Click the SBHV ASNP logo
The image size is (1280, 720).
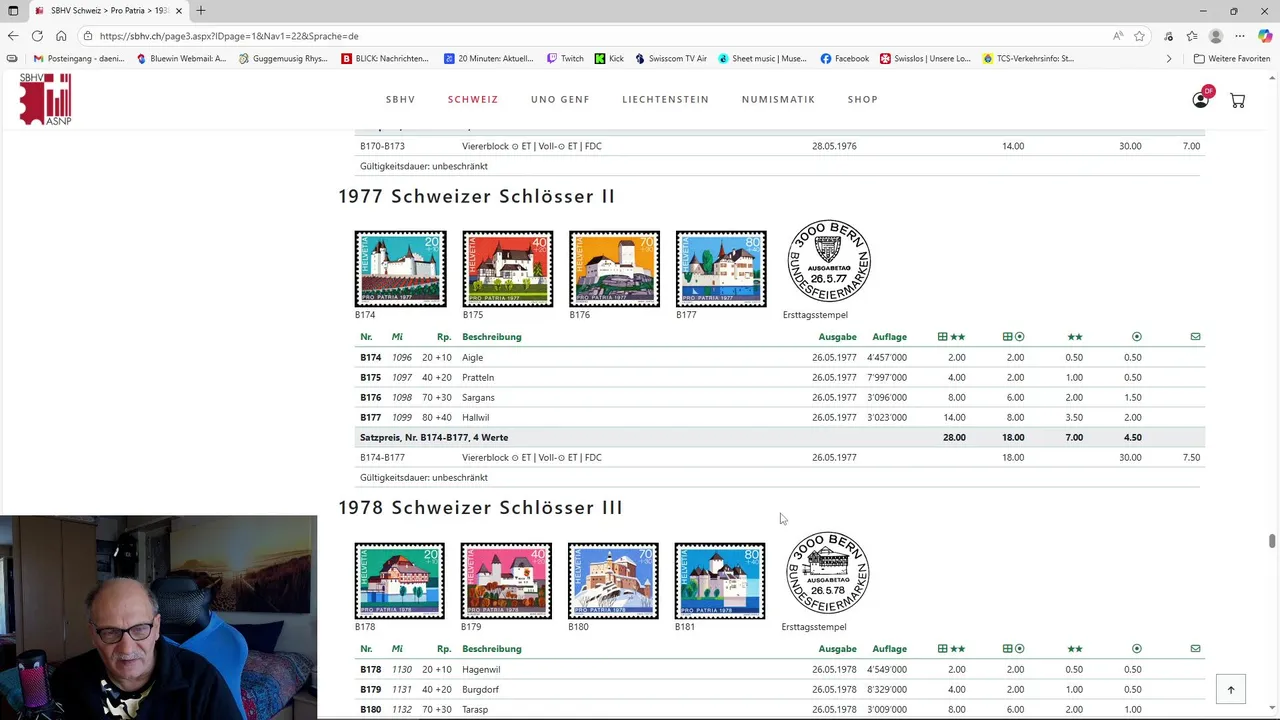pyautogui.click(x=45, y=99)
